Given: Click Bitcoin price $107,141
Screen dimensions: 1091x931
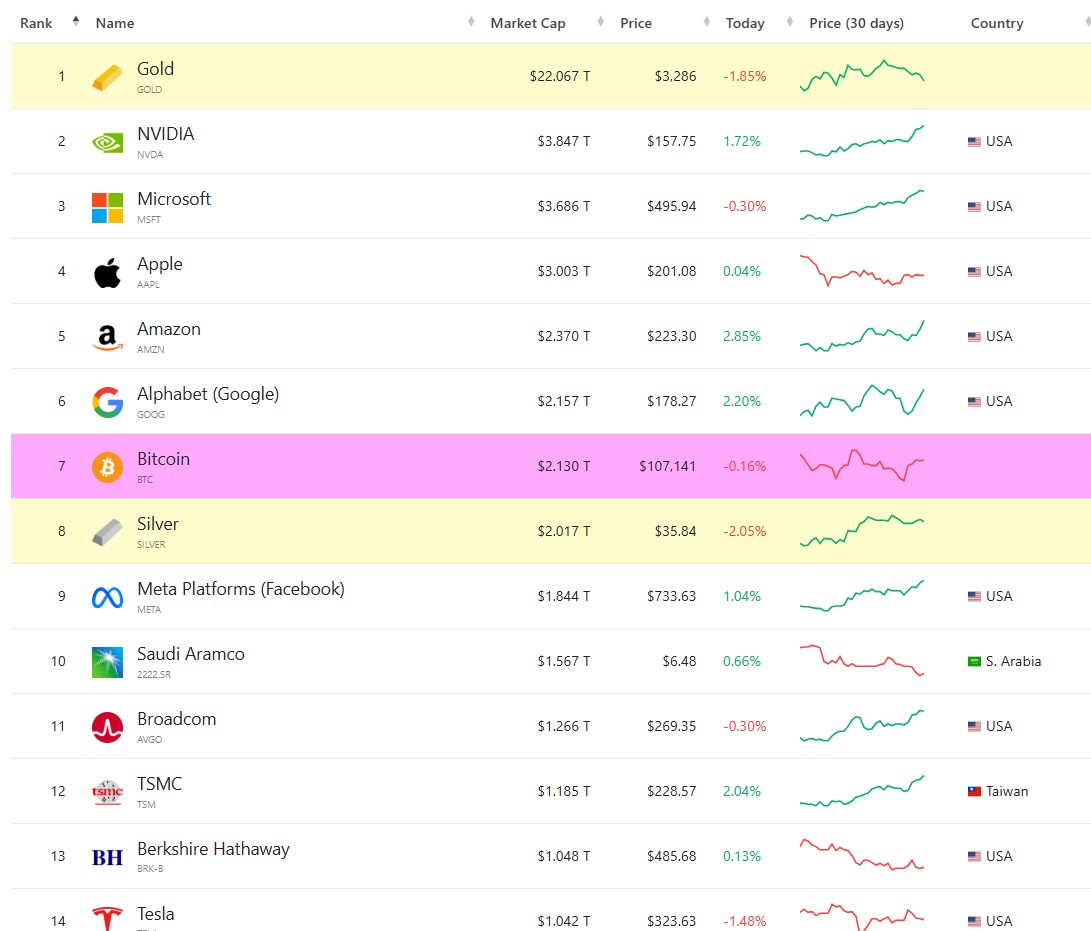Looking at the screenshot, I should click(667, 466).
